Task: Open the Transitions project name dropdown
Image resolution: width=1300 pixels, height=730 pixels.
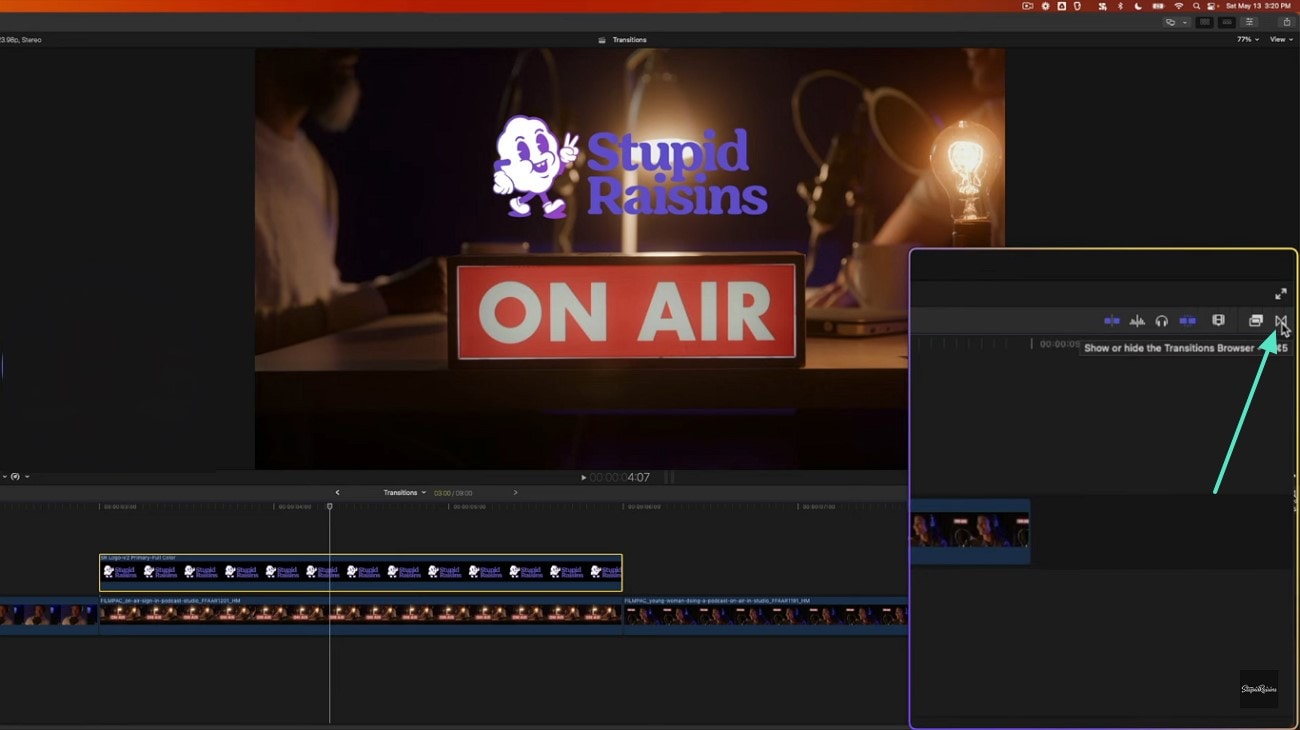Action: (x=405, y=492)
